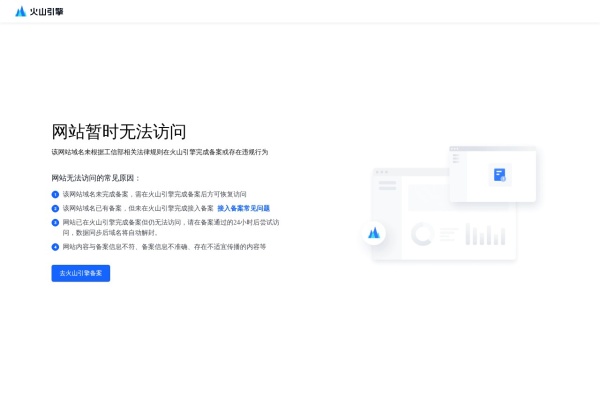Click the subtitle about 工信部 regulations
This screenshot has height=400, width=600.
160,152
